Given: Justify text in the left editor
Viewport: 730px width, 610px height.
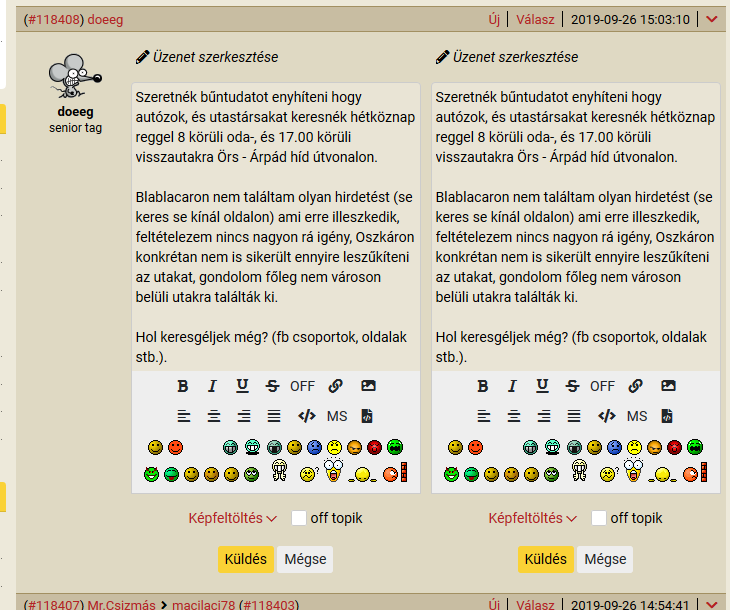Looking at the screenshot, I should coord(274,416).
